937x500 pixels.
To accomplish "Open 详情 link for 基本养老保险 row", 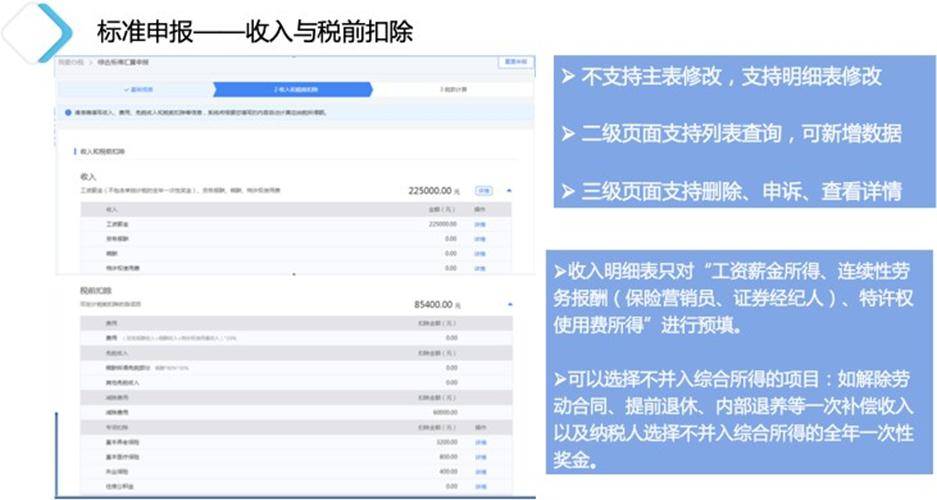I will [x=479, y=441].
